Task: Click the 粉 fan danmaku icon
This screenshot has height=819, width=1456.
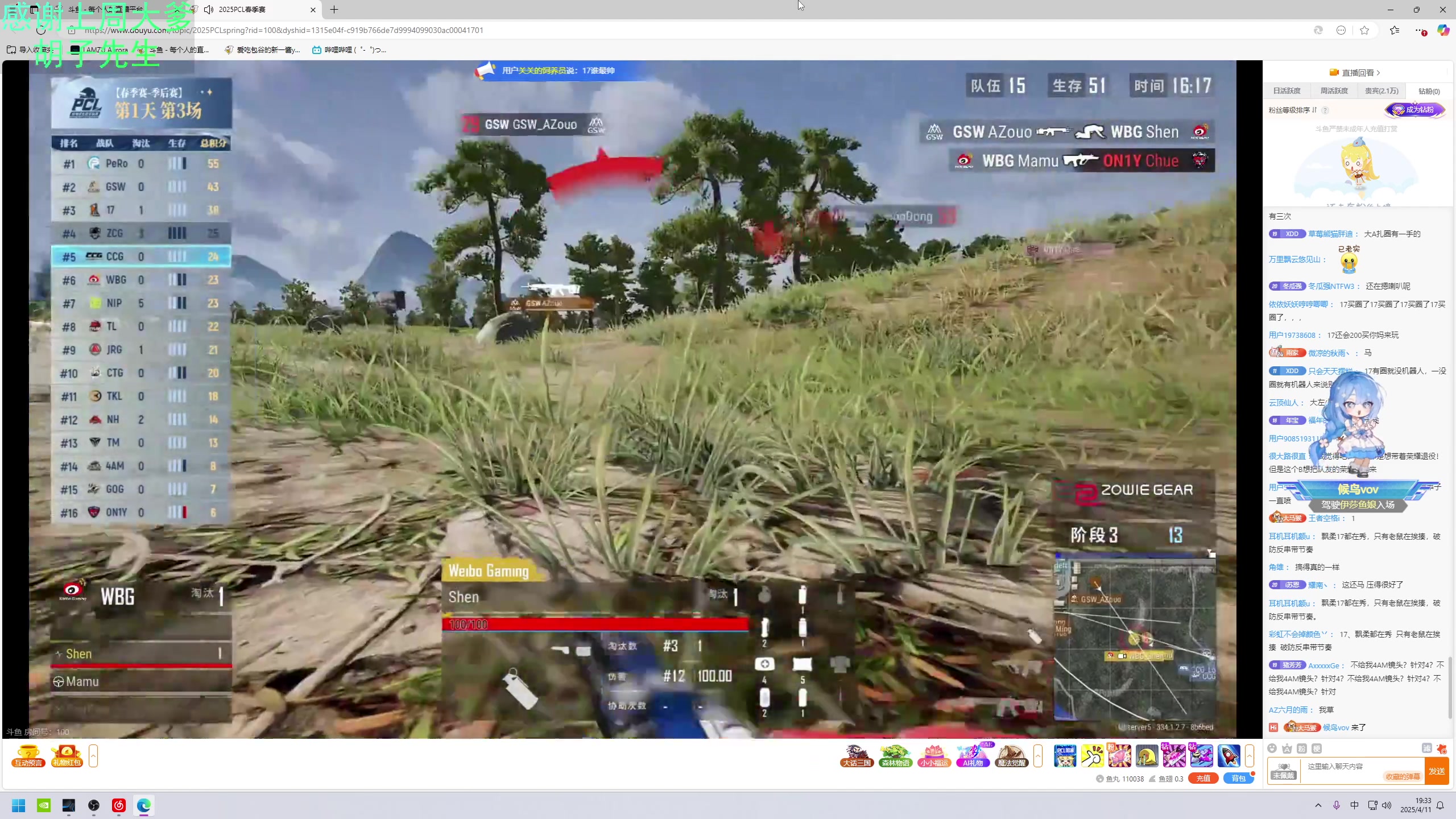Action: click(1302, 748)
